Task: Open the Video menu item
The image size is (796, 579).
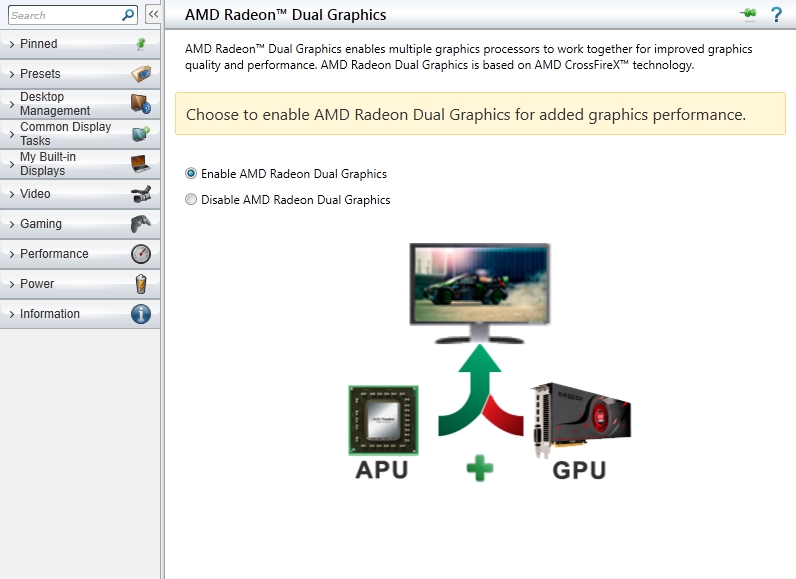Action: [80, 194]
